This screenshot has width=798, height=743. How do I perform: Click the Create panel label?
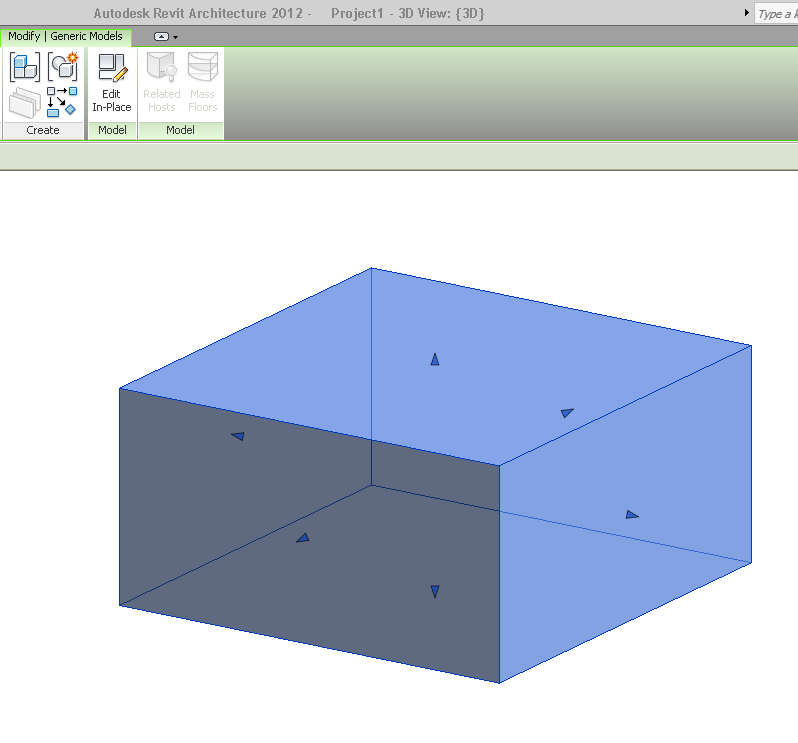pos(43,130)
